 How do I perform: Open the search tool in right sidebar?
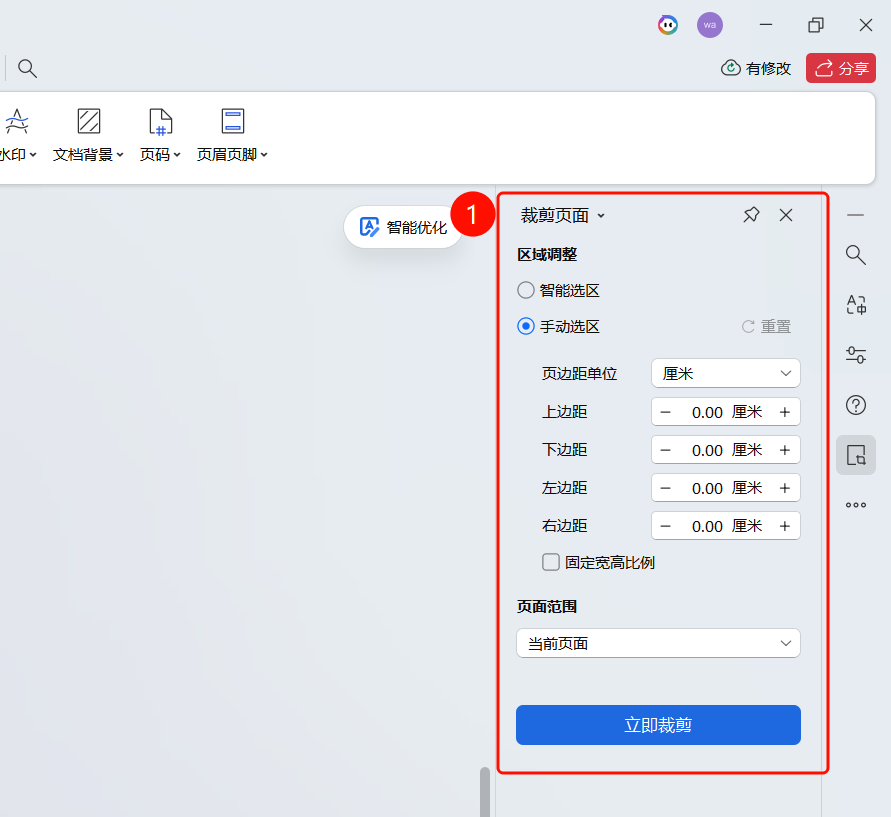coord(855,255)
